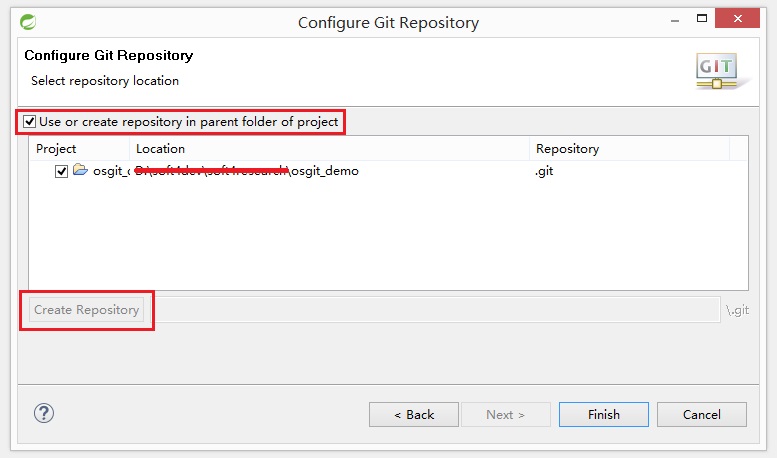
Task: Open help via the question mark icon
Action: pos(43,413)
